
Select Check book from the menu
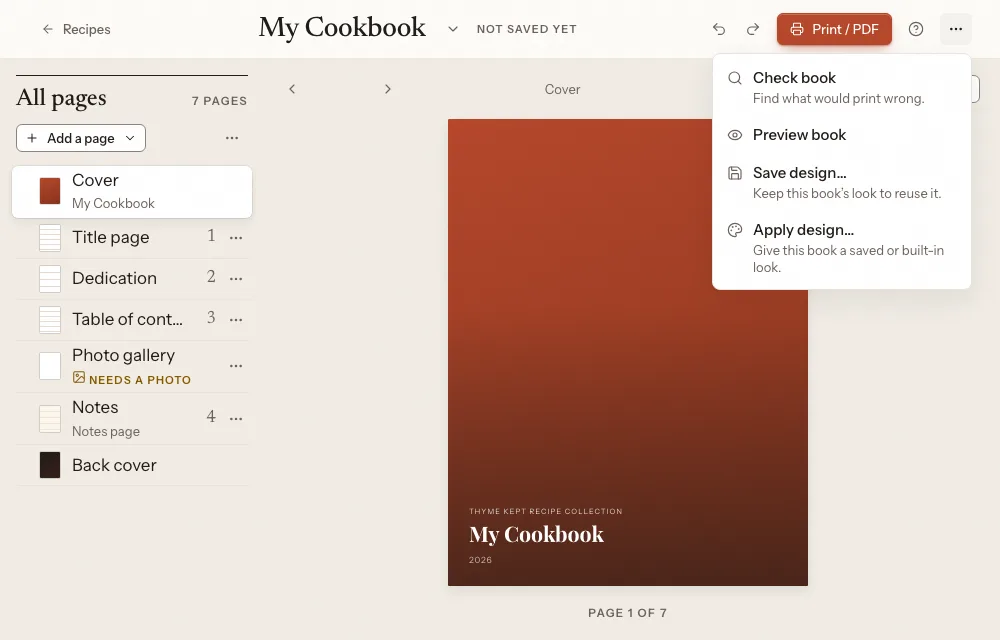click(841, 87)
